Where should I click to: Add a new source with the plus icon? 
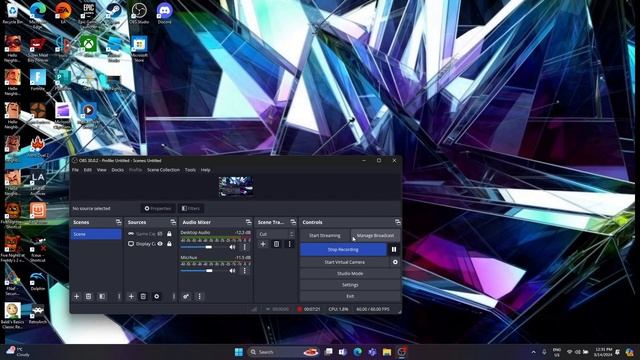point(131,296)
